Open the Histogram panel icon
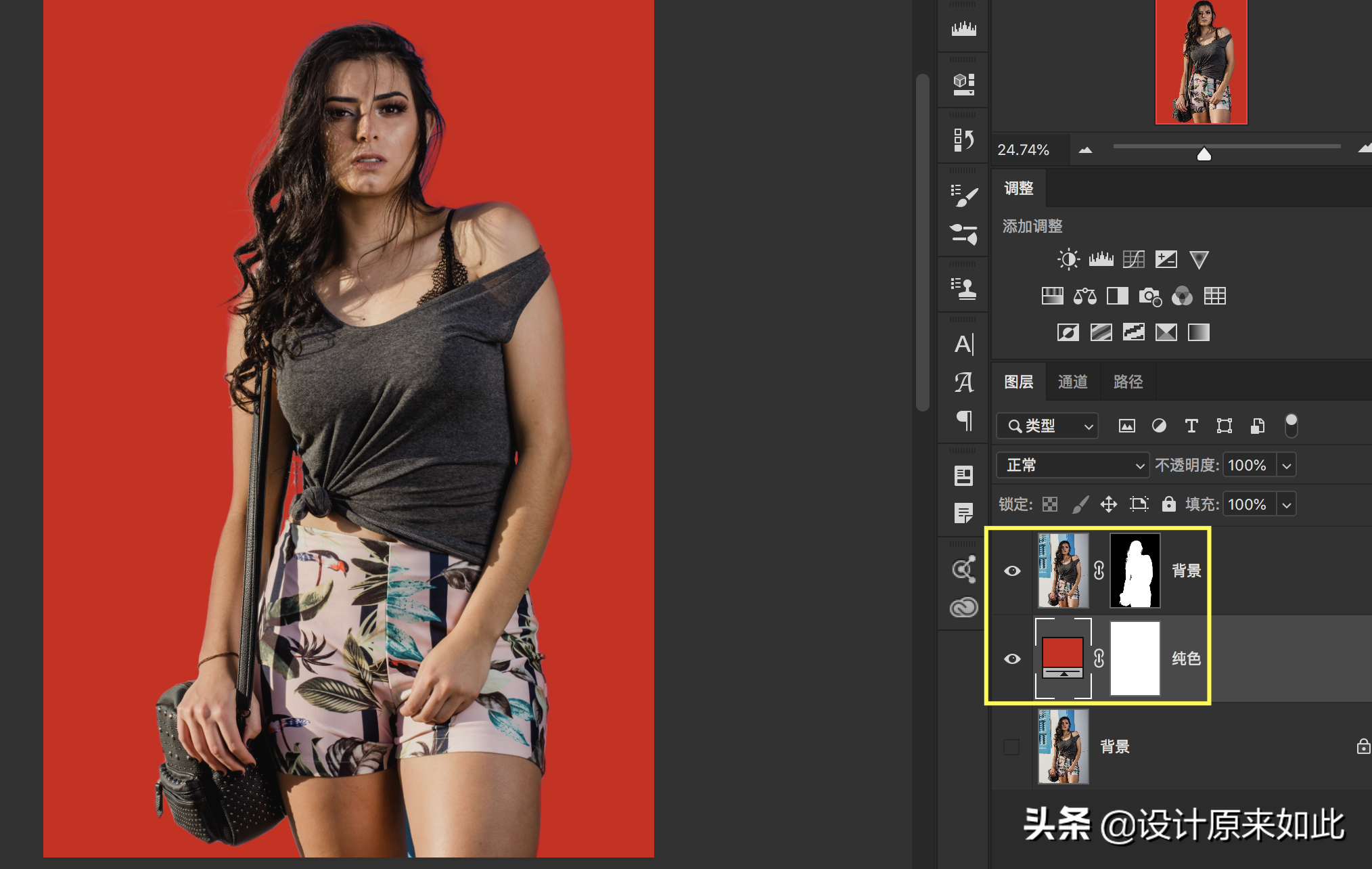1372x869 pixels. (963, 28)
